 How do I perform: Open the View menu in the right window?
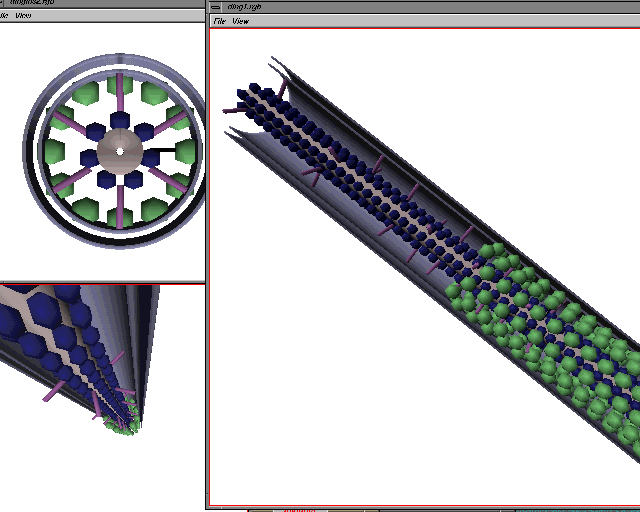[240, 21]
